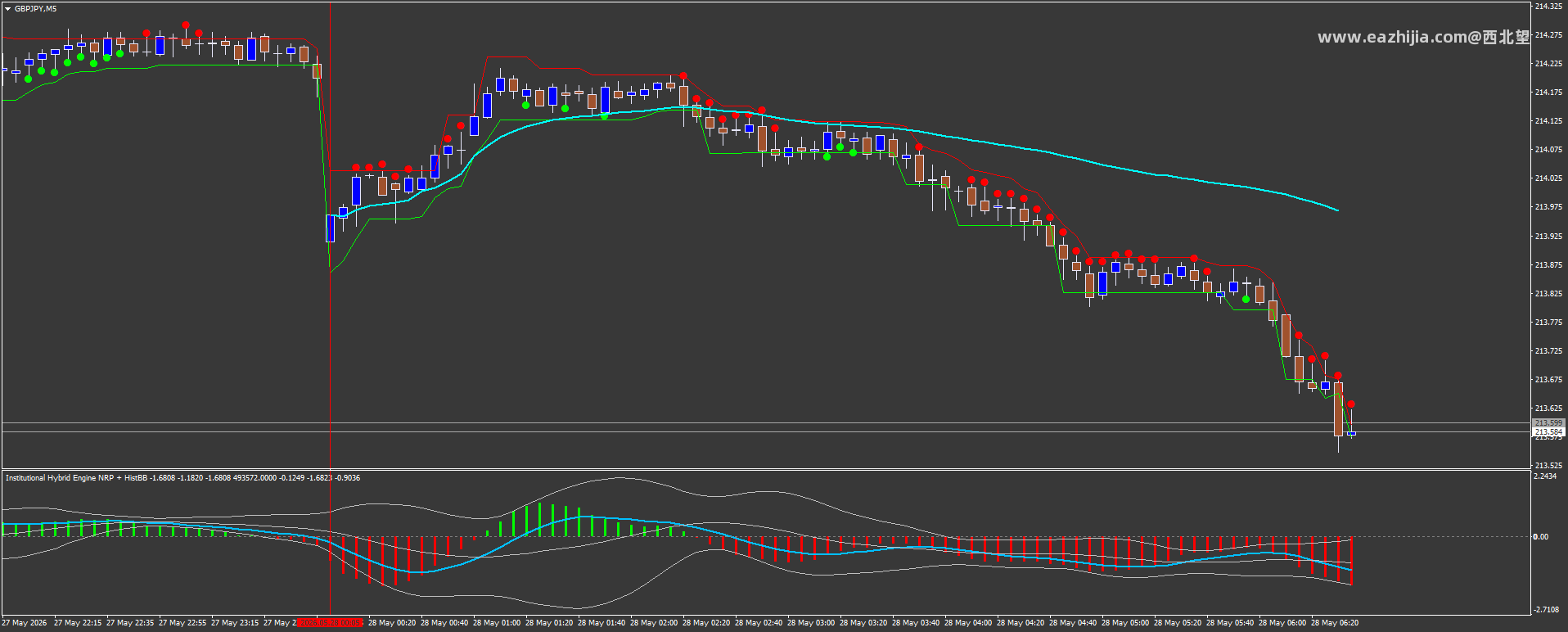Click the 28 May 04:20 time label
Image resolution: width=1568 pixels, height=632 pixels.
(1021, 623)
